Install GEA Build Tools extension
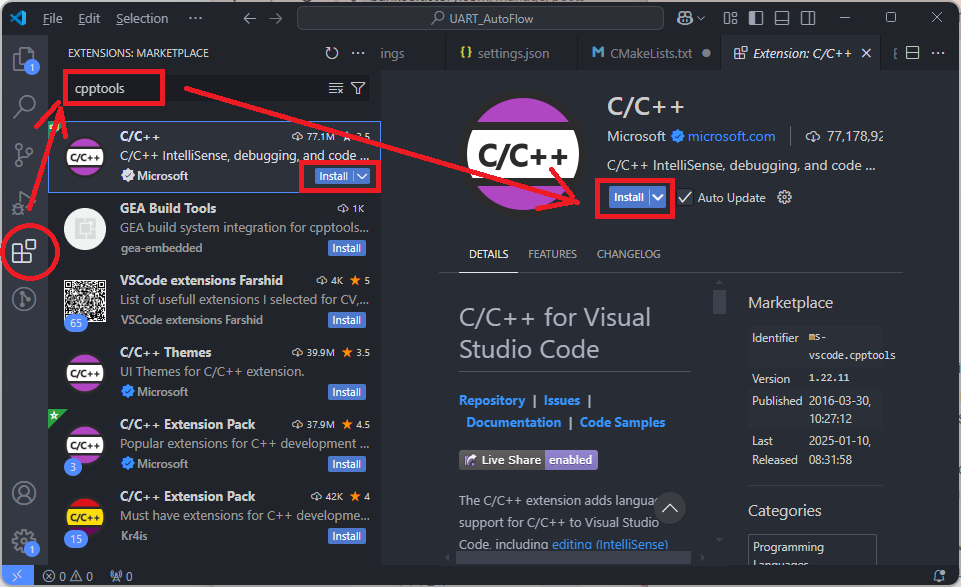961x587 pixels. coord(347,248)
